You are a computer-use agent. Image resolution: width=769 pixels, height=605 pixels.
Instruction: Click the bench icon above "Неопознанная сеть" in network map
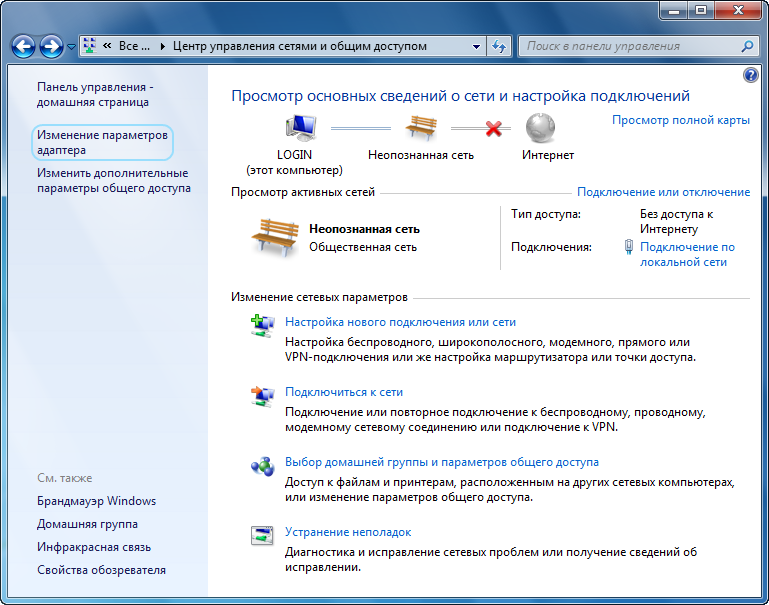(x=420, y=127)
